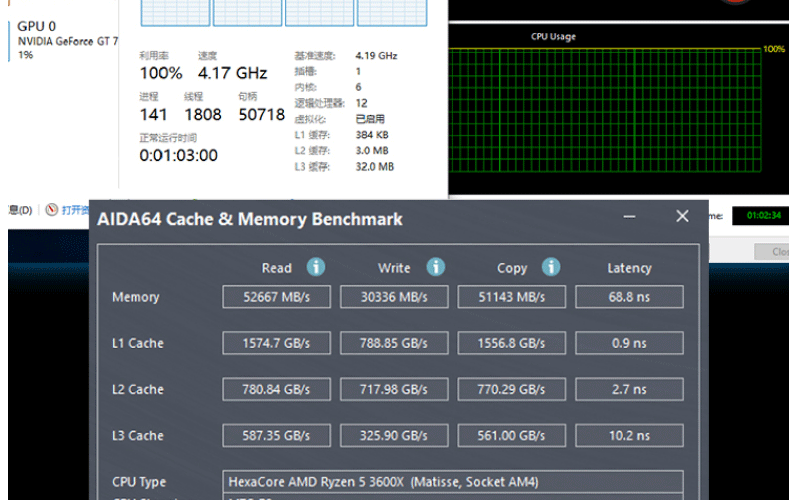Image resolution: width=789 pixels, height=500 pixels.
Task: Click the Memory Copy result 51143 MB/s
Action: coord(512,297)
